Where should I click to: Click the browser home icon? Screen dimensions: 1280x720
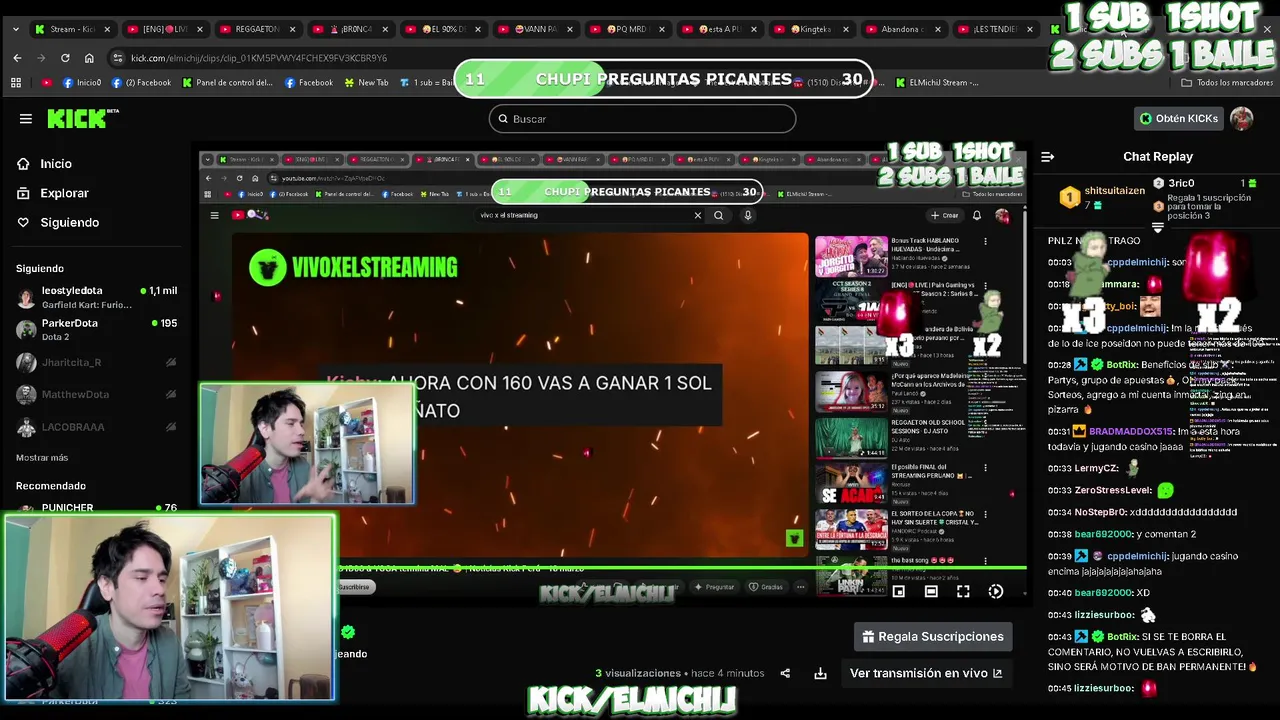pyautogui.click(x=89, y=58)
